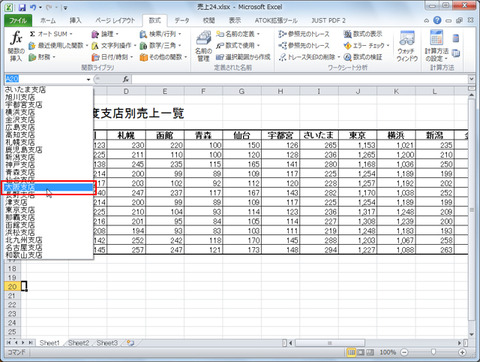
Task: Click 数式の検証 icon
Action: tap(348, 57)
